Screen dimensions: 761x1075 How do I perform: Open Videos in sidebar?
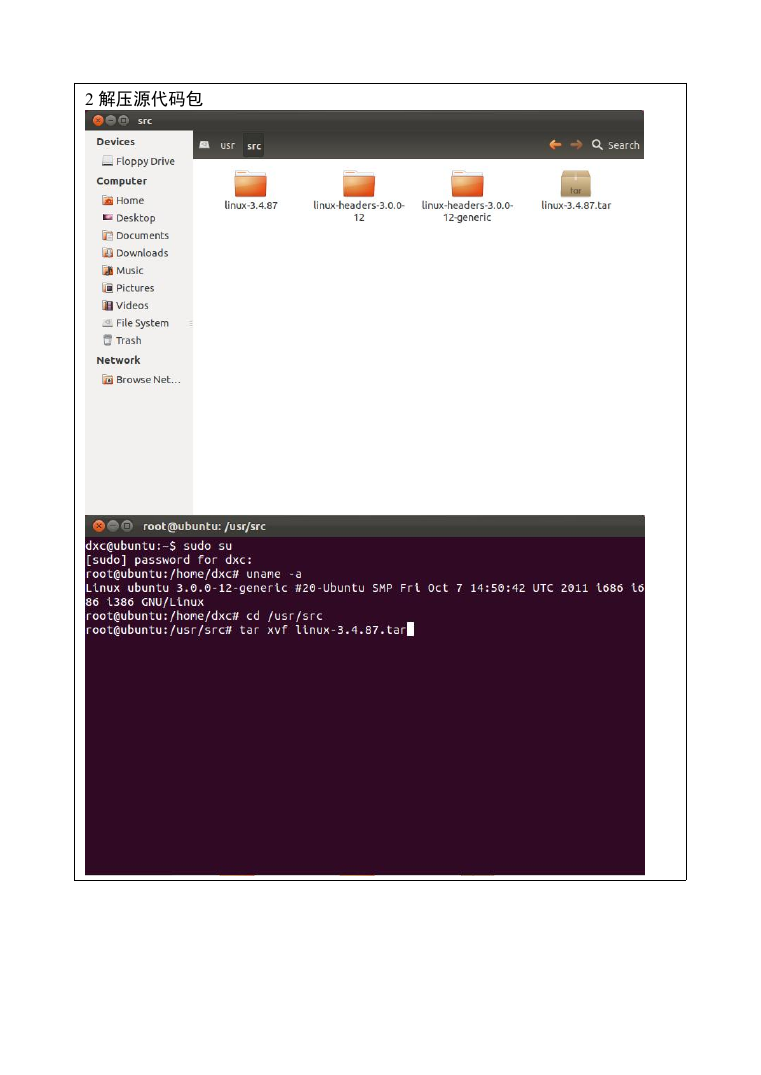coord(125,305)
